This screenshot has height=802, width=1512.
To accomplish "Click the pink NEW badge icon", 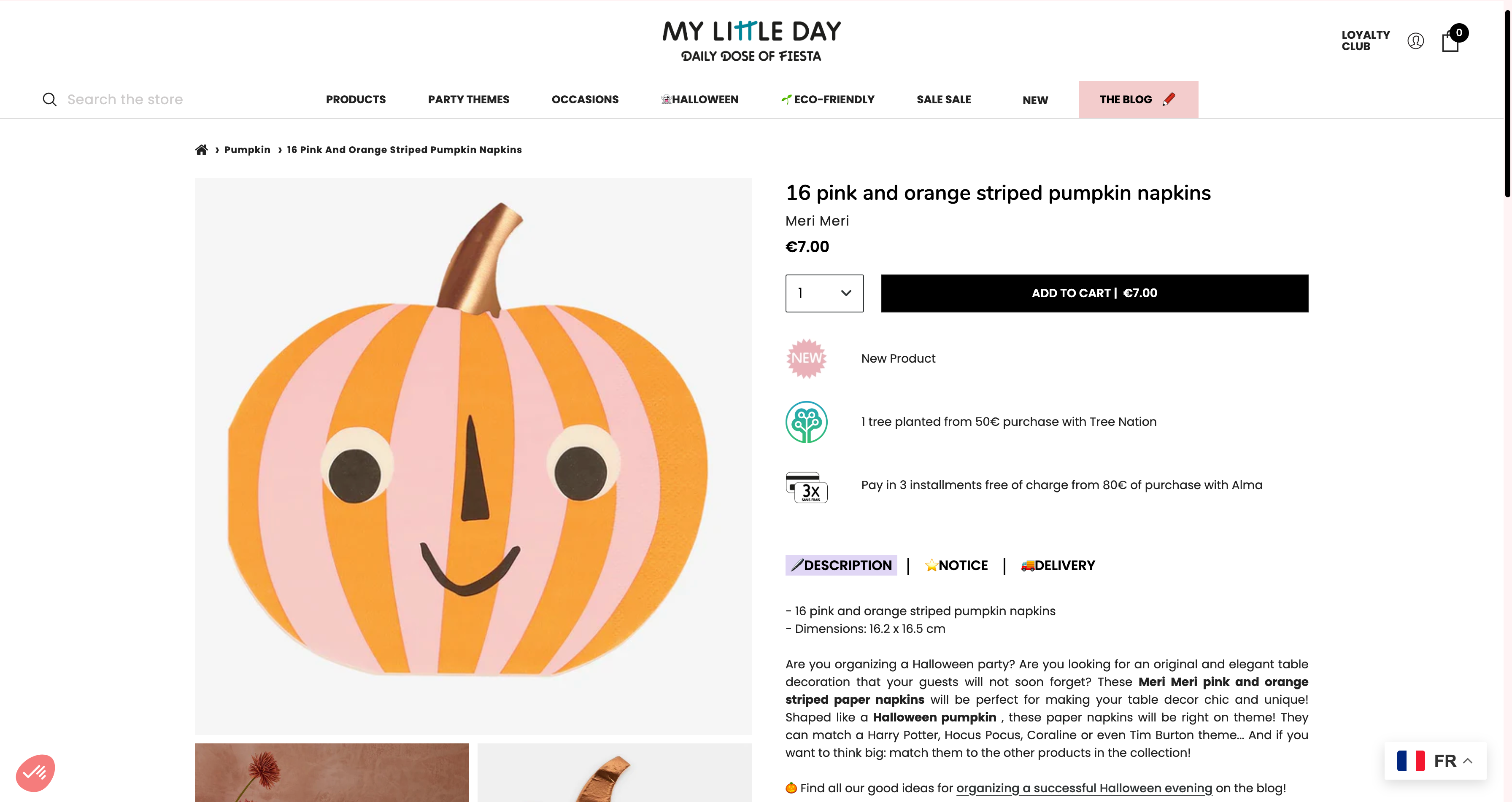I will tap(806, 358).
